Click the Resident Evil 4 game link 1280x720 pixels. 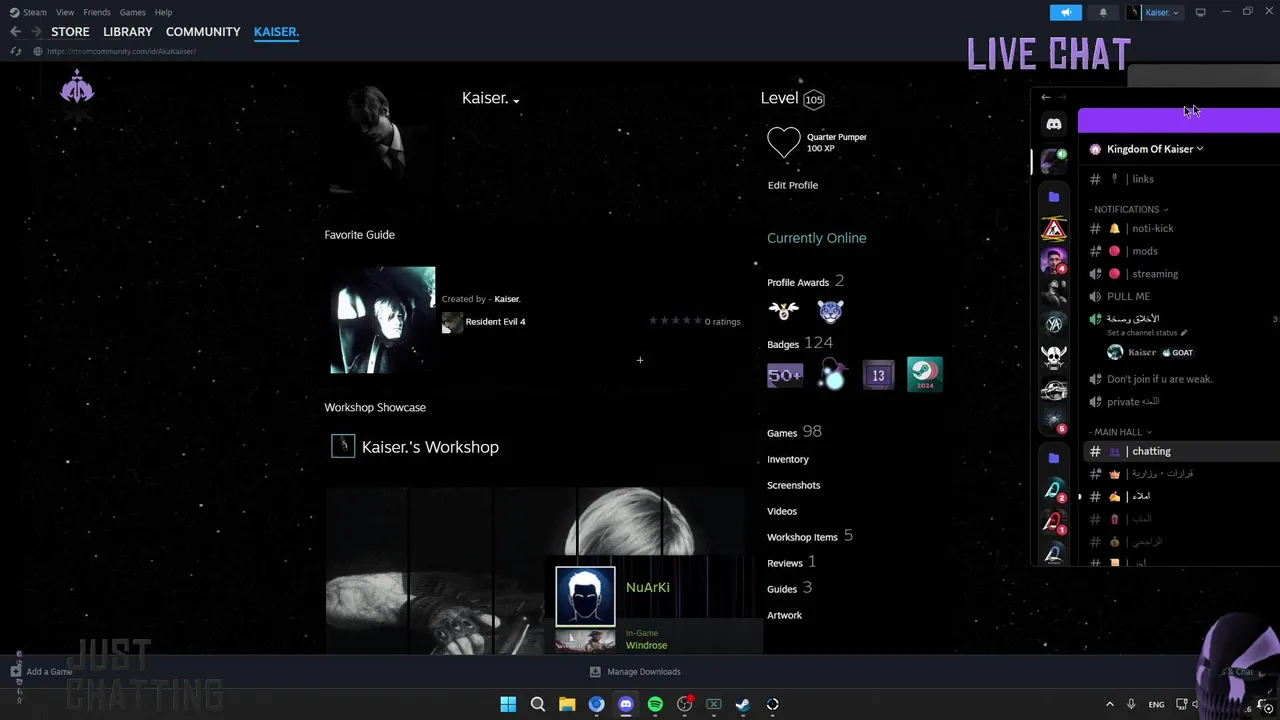(x=495, y=322)
